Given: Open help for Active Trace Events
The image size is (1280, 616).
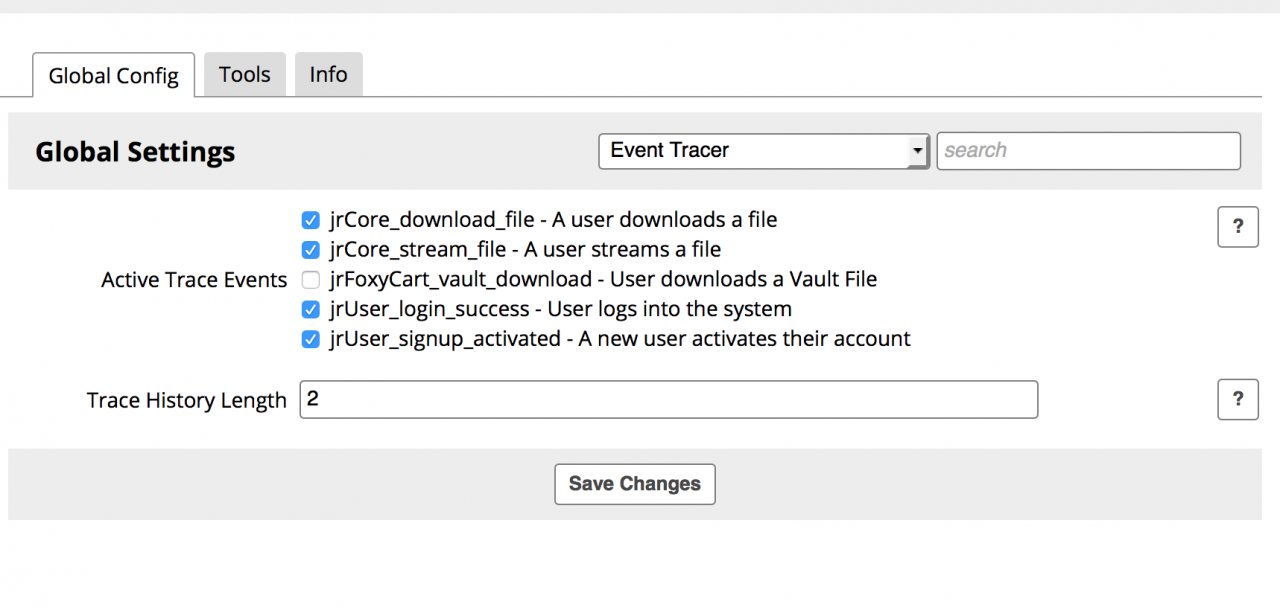Looking at the screenshot, I should pyautogui.click(x=1237, y=226).
